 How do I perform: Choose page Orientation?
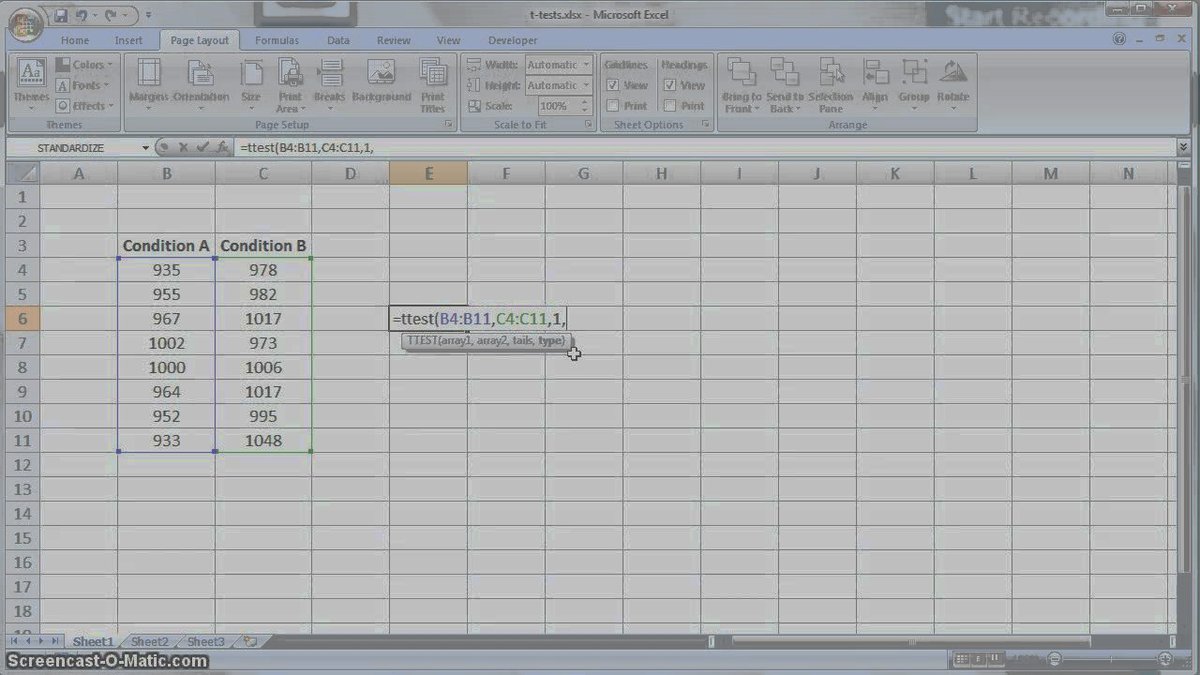click(201, 84)
